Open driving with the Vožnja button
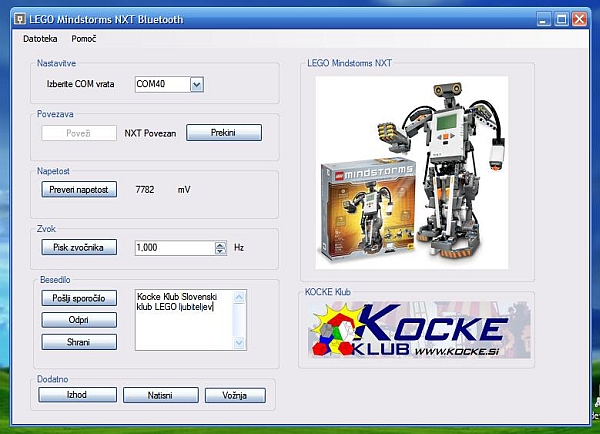 tap(235, 395)
